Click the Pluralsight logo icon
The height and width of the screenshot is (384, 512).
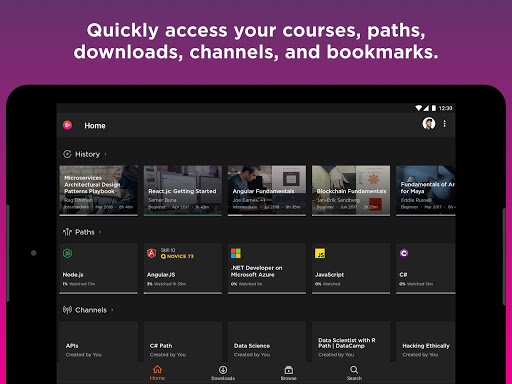tap(68, 125)
